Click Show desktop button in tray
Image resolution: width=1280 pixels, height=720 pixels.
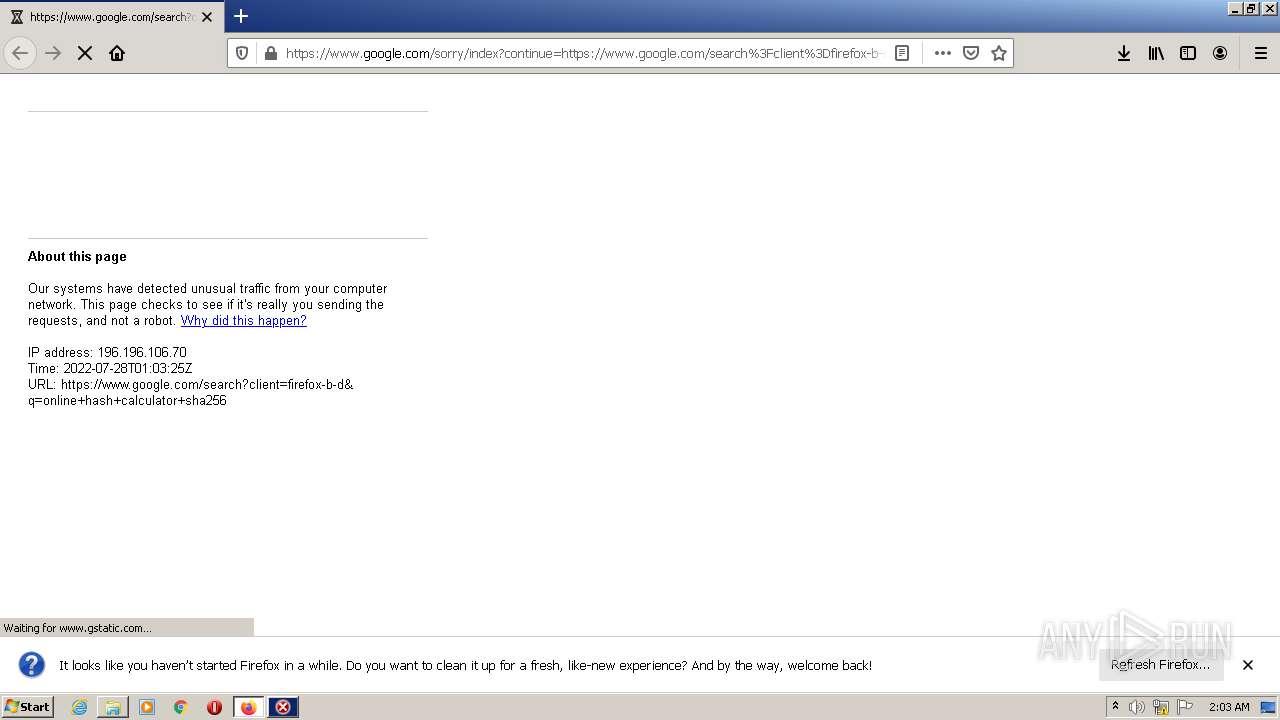tap(1269, 707)
